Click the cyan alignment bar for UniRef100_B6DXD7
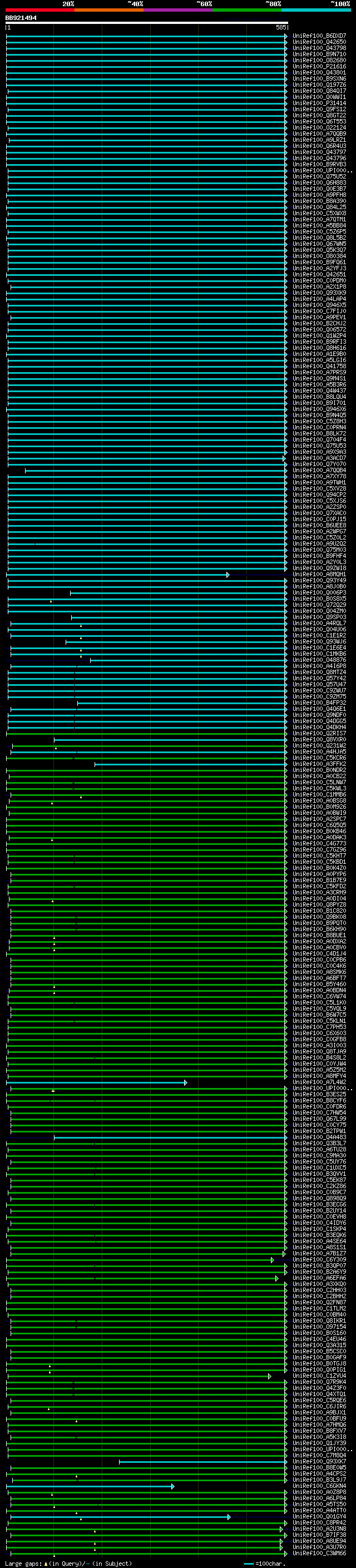Screen dimensions: 356x1568 click(147, 36)
